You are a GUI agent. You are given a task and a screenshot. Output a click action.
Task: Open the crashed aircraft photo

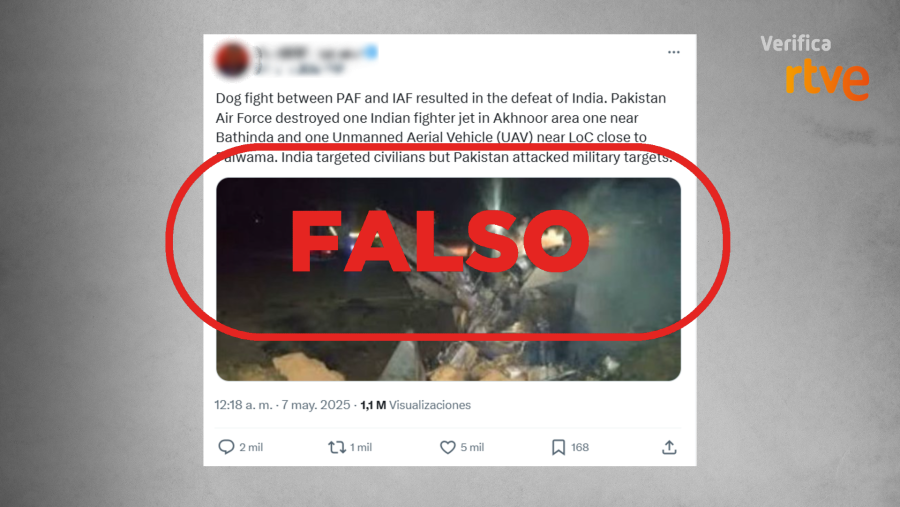pos(448,279)
